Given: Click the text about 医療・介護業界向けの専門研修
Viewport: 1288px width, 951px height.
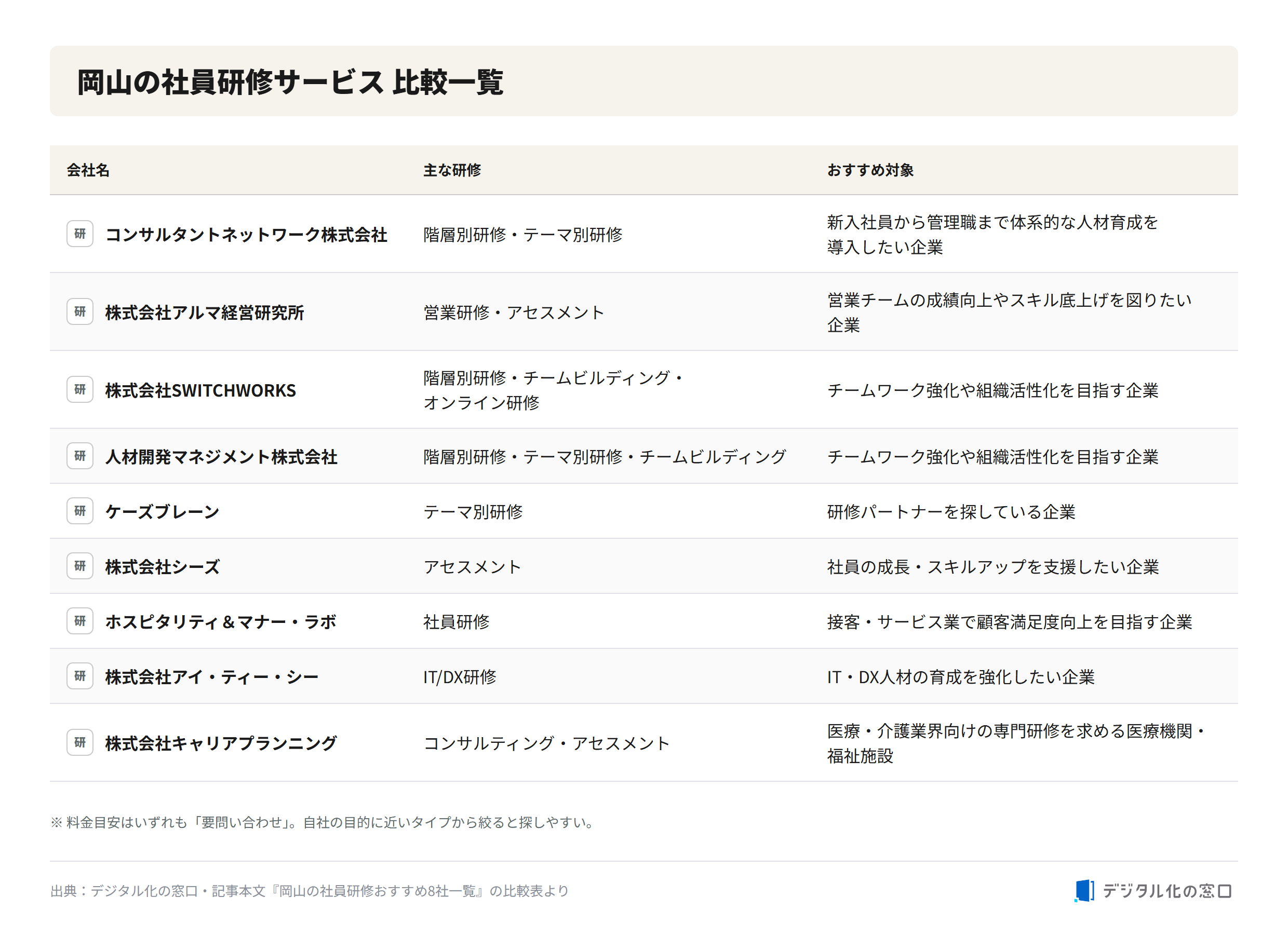Looking at the screenshot, I should pos(1017,744).
